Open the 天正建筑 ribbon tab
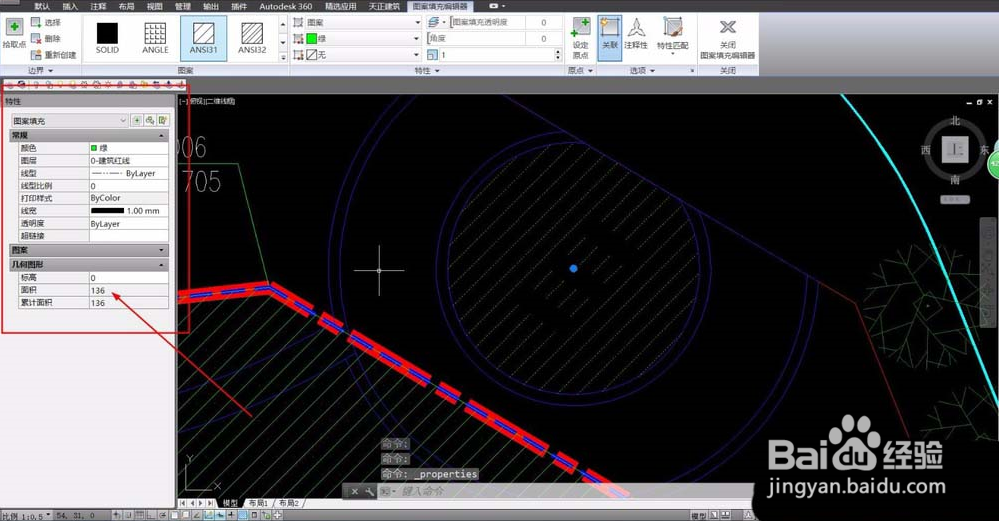This screenshot has width=1000, height=521. (x=384, y=6)
